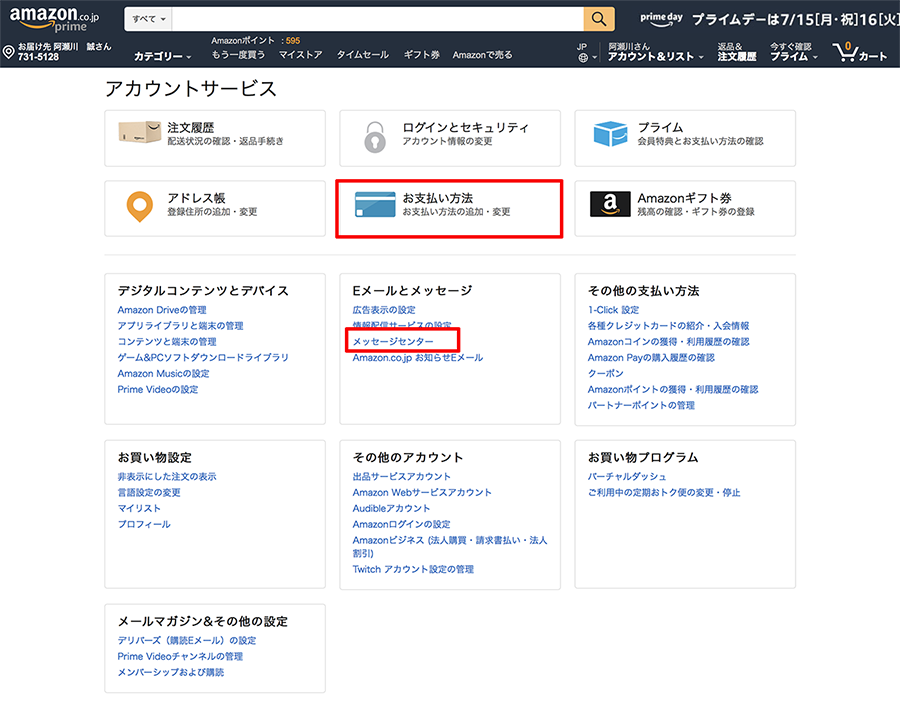Open 1-Click 設定 link

613,310
